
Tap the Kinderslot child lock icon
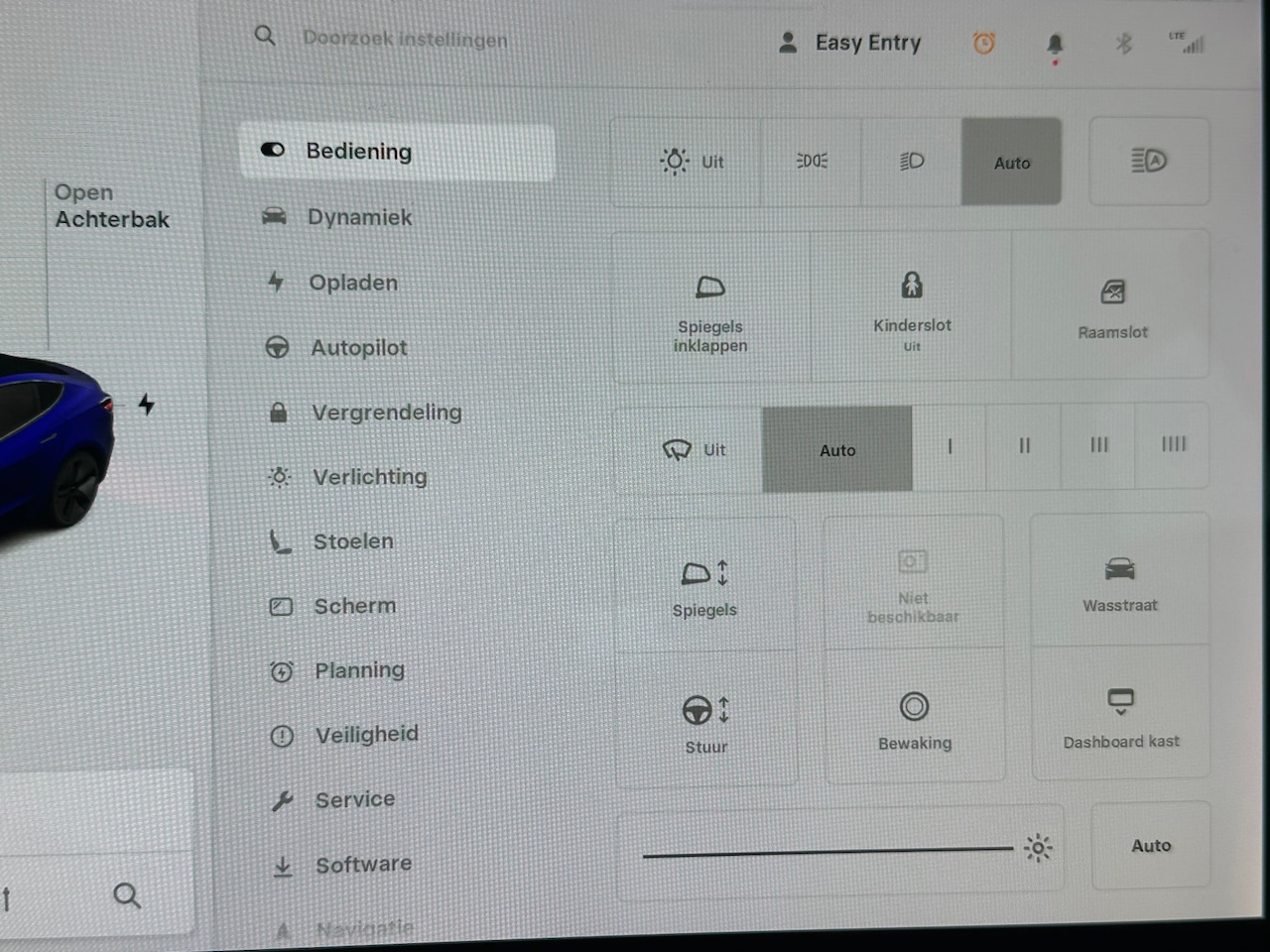(911, 287)
